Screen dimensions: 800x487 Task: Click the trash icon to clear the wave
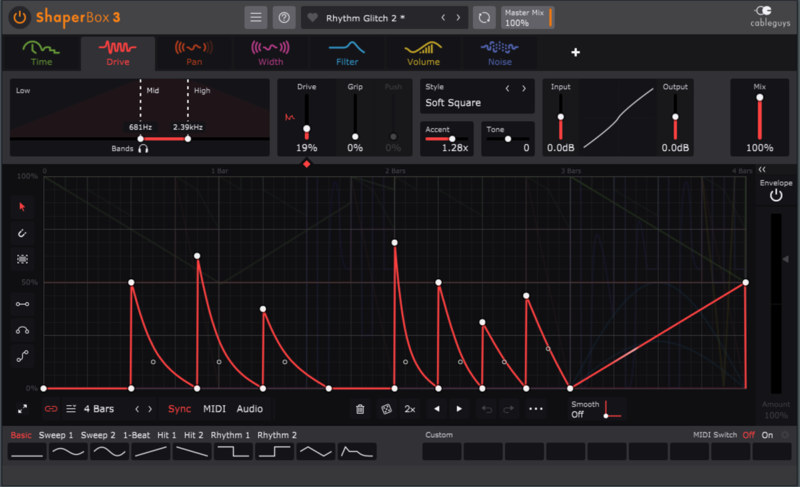(x=360, y=409)
